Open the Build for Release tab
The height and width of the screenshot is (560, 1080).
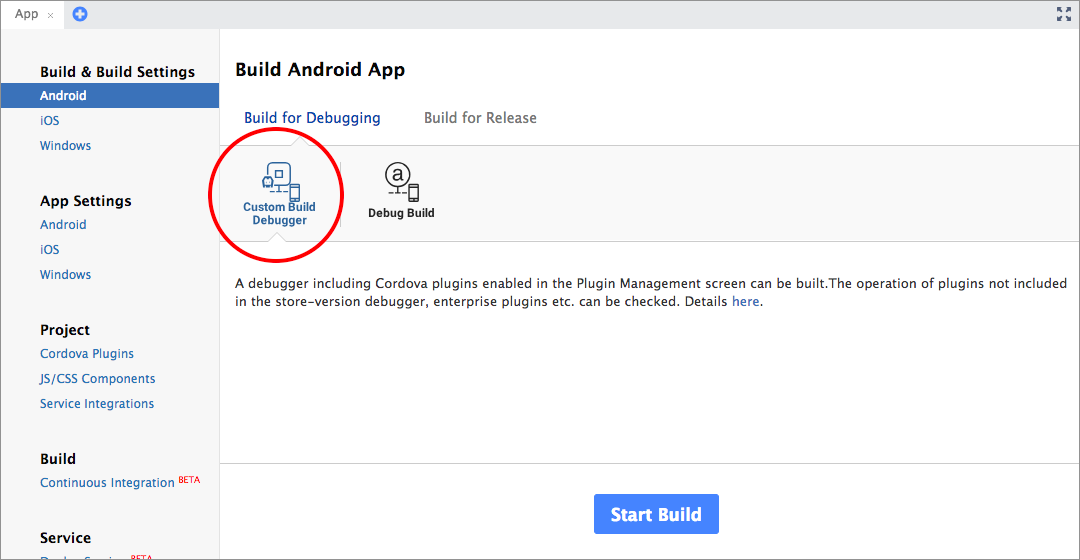point(480,118)
